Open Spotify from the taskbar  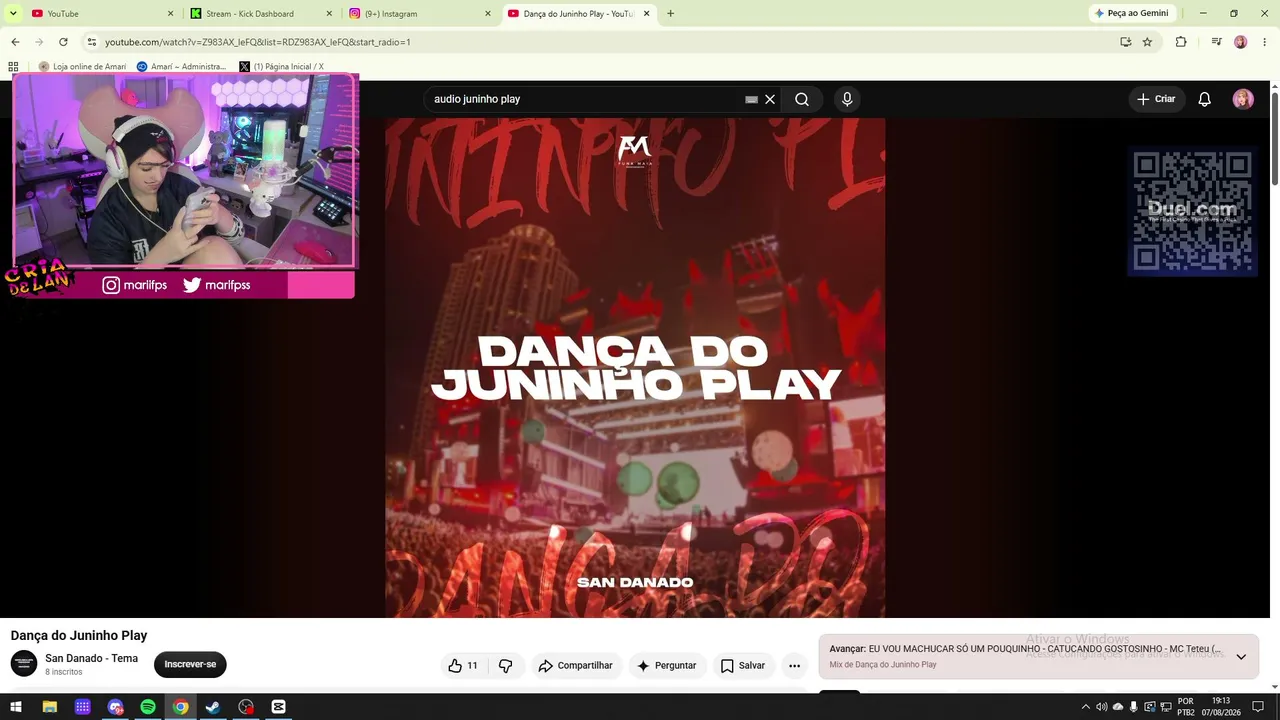click(x=148, y=707)
